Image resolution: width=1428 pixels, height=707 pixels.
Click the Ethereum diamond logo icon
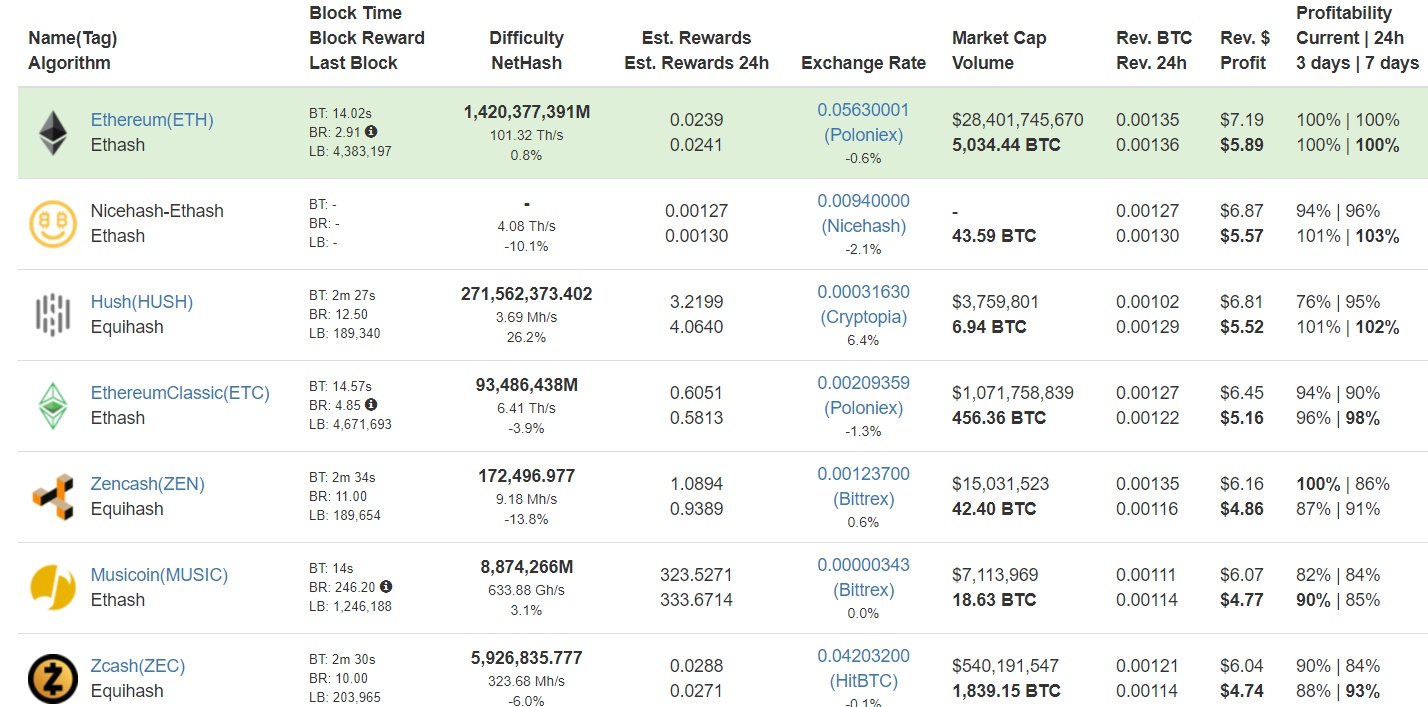(x=52, y=133)
